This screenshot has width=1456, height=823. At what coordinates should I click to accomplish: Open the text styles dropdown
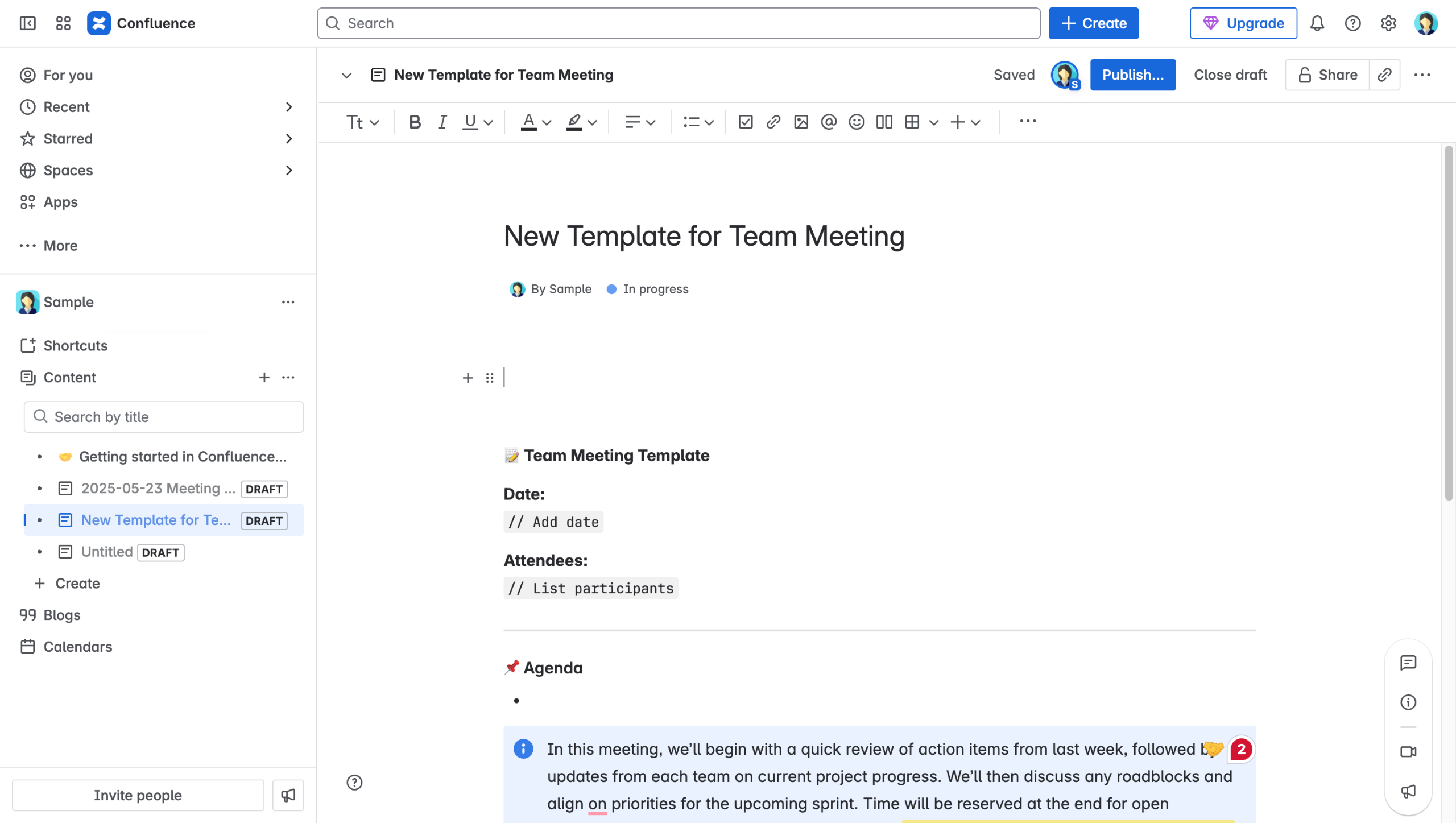(362, 122)
